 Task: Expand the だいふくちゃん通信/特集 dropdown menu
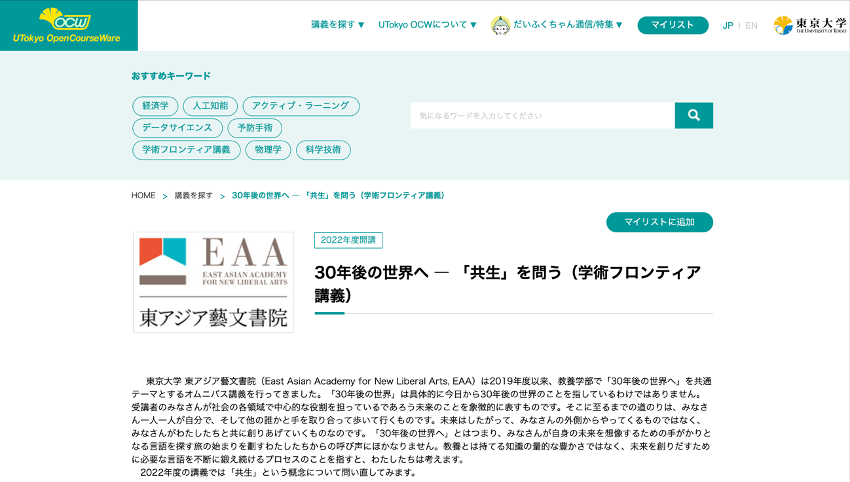[568, 25]
